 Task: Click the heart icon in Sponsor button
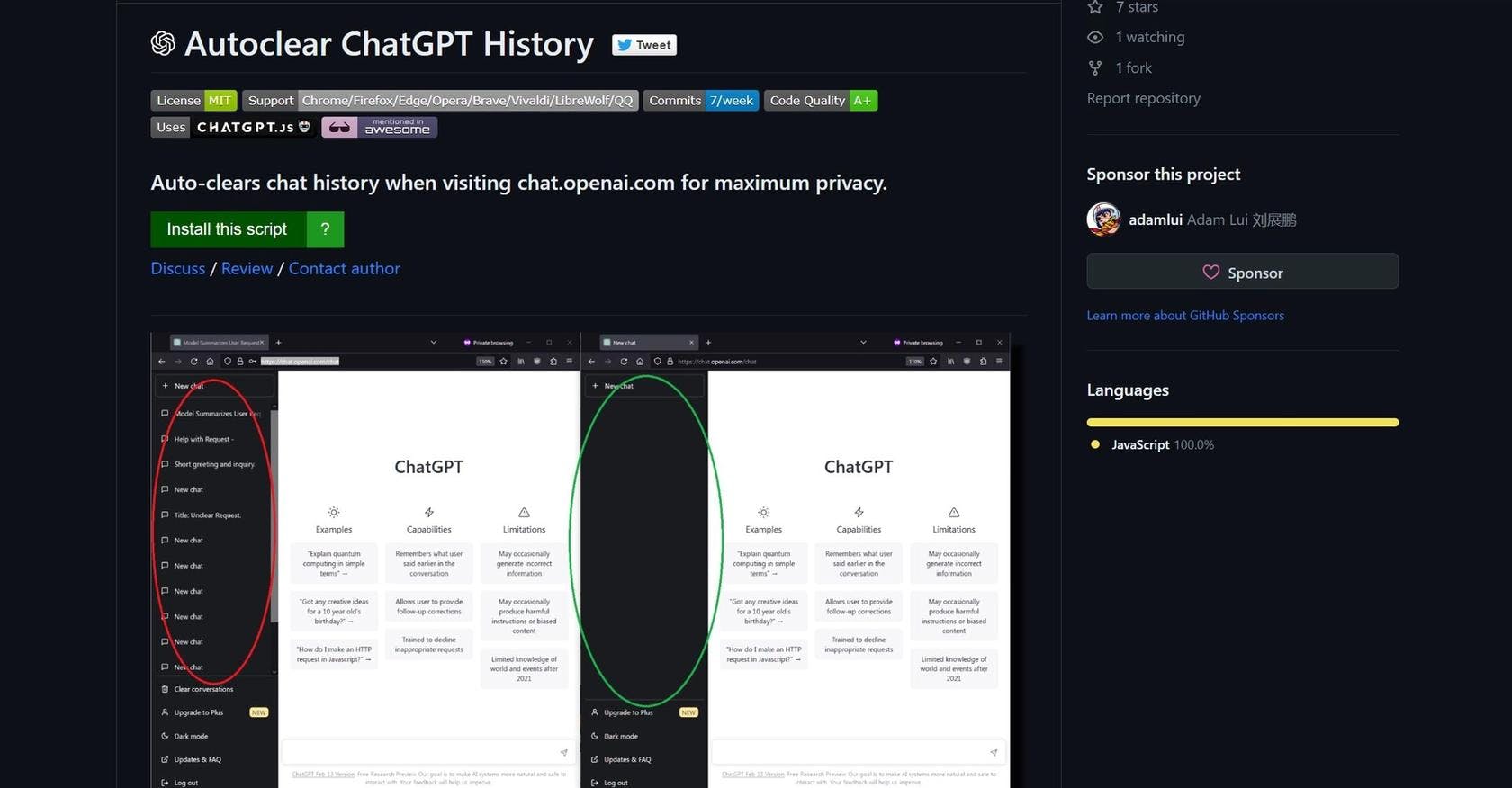pyautogui.click(x=1211, y=272)
